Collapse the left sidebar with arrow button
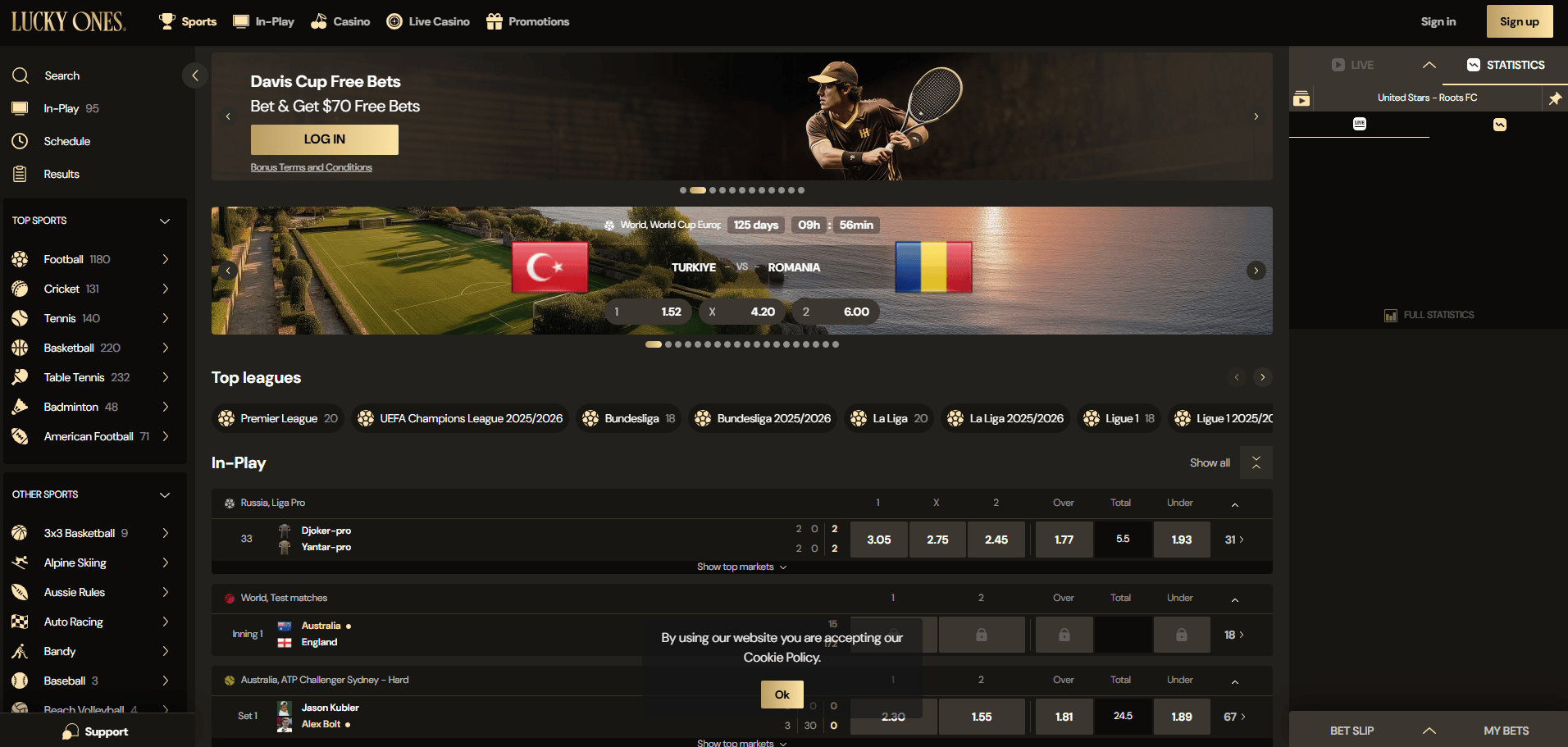The height and width of the screenshot is (747, 1568). click(x=194, y=75)
